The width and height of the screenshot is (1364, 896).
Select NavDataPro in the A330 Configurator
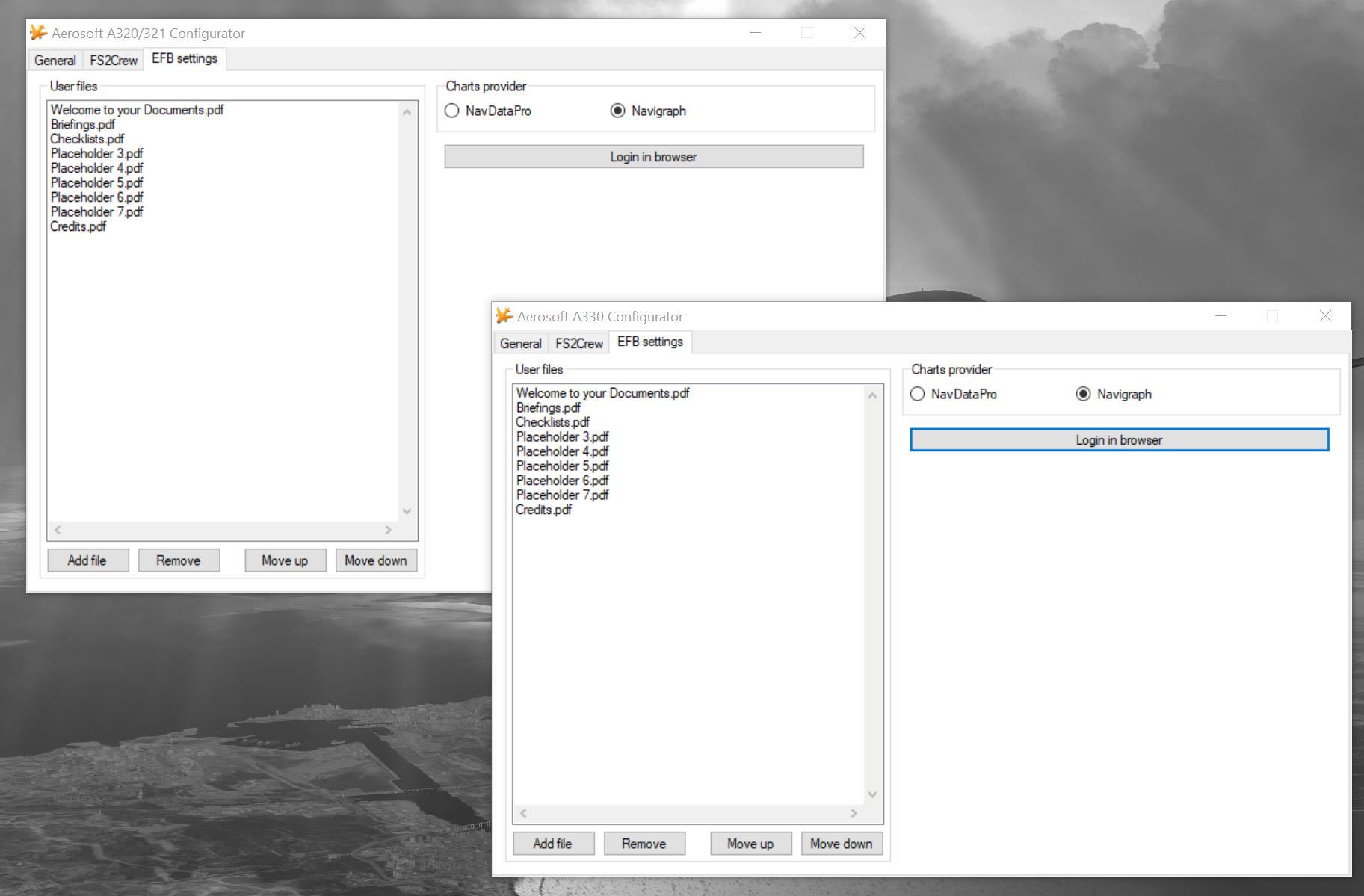pyautogui.click(x=918, y=394)
